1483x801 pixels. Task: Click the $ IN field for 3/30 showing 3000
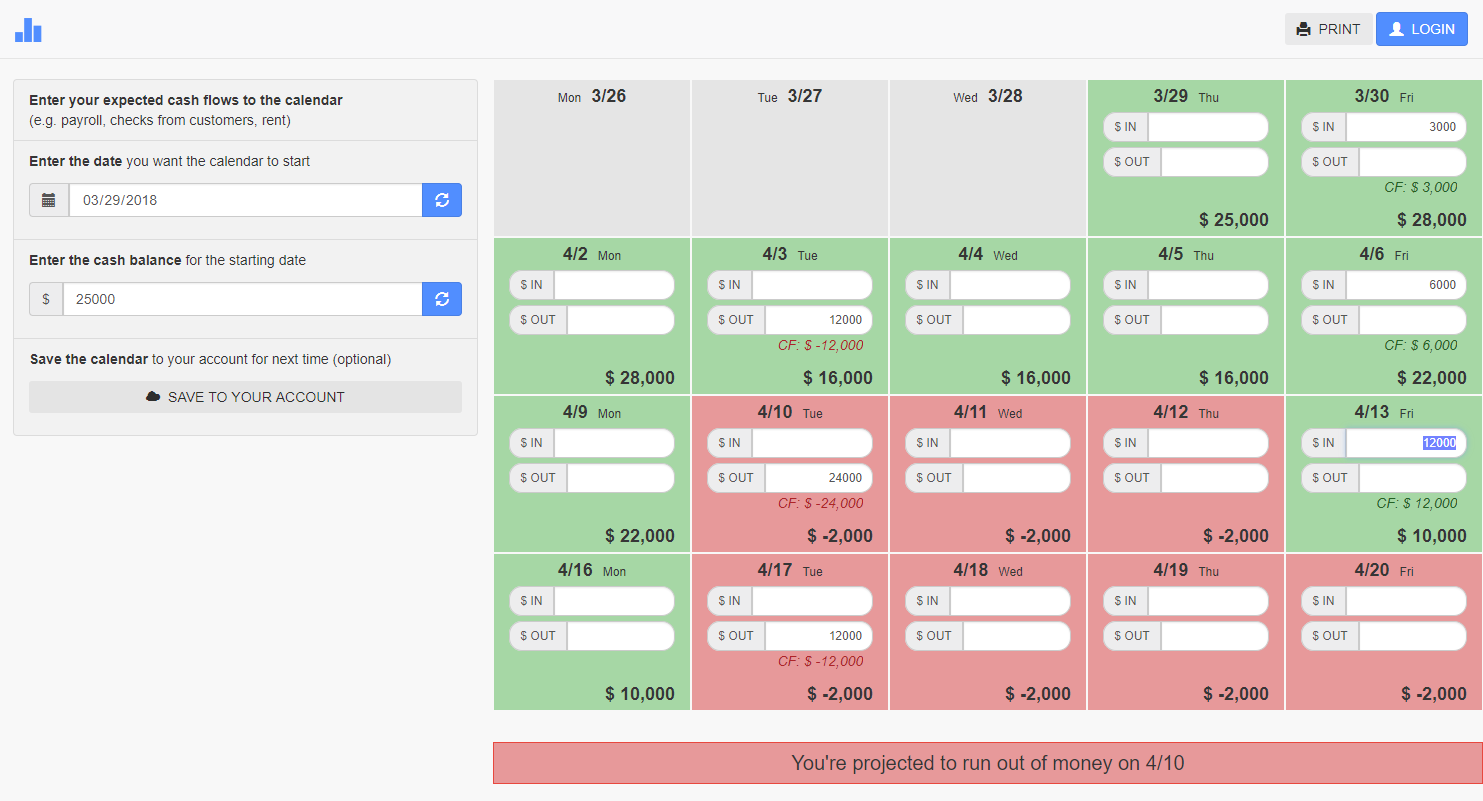1406,127
